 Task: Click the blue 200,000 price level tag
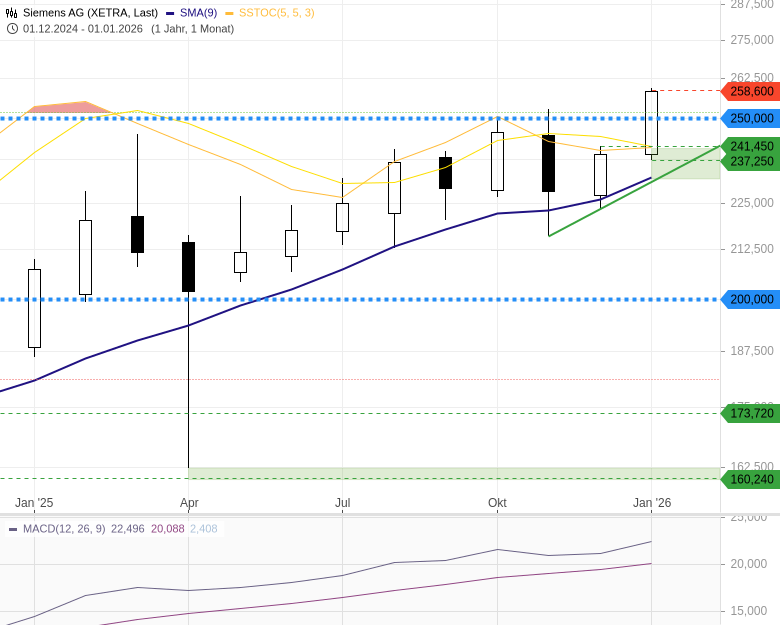tap(750, 299)
